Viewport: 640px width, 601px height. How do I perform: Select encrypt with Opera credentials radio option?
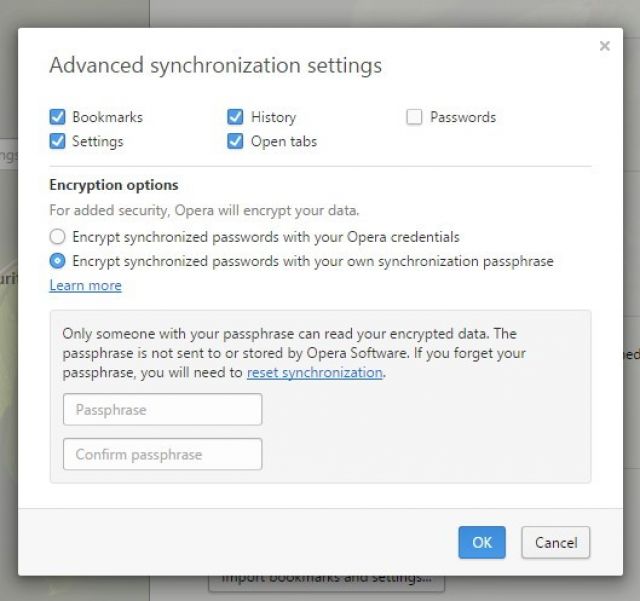[57, 236]
